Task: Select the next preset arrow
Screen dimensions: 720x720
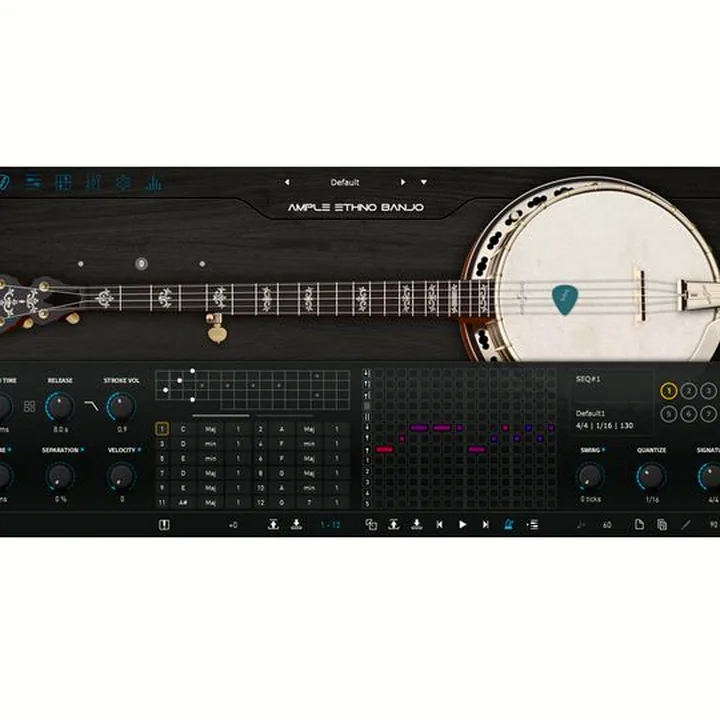Action: (403, 182)
